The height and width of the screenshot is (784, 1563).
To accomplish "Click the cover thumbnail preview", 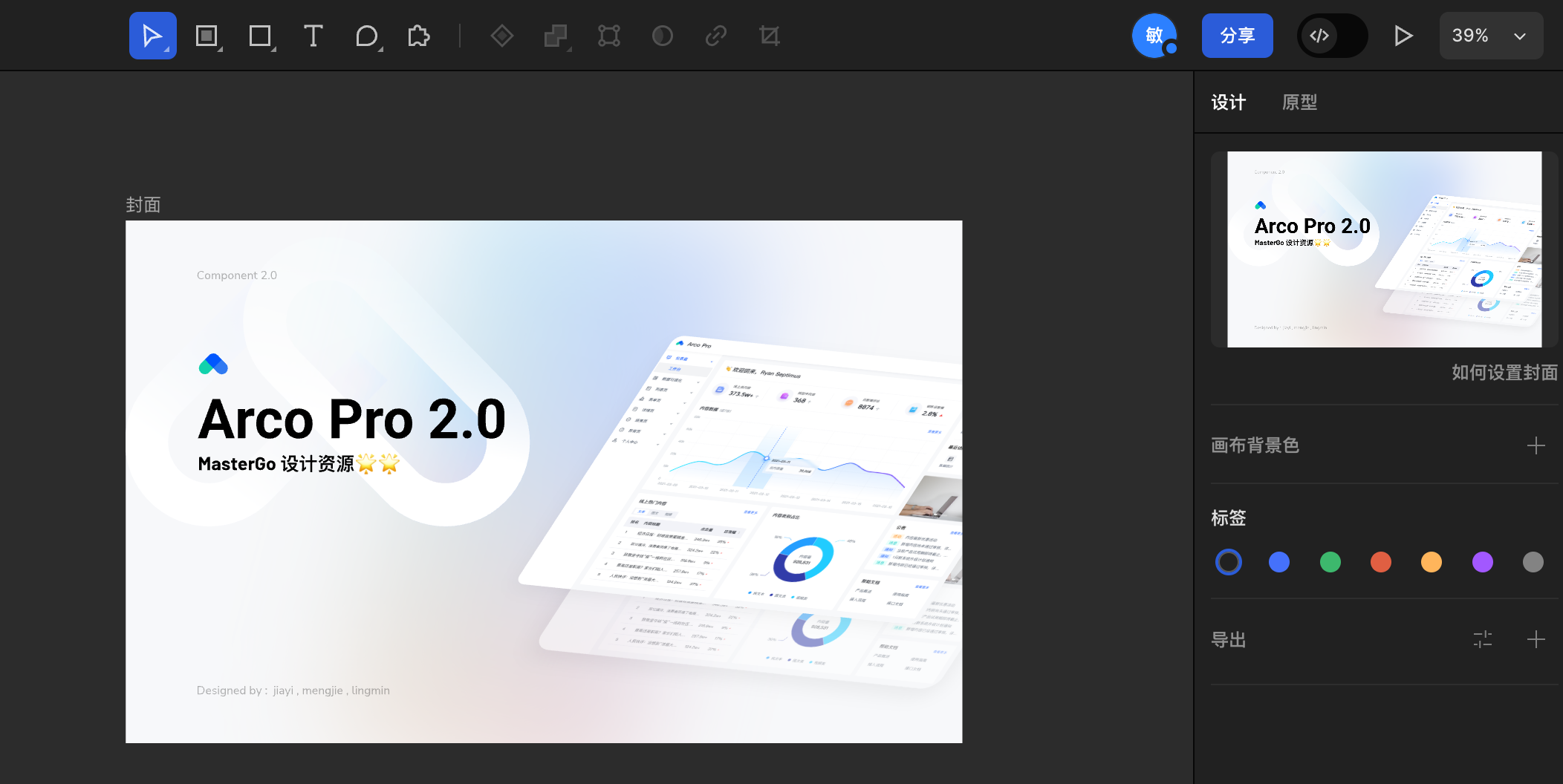I will [1384, 249].
